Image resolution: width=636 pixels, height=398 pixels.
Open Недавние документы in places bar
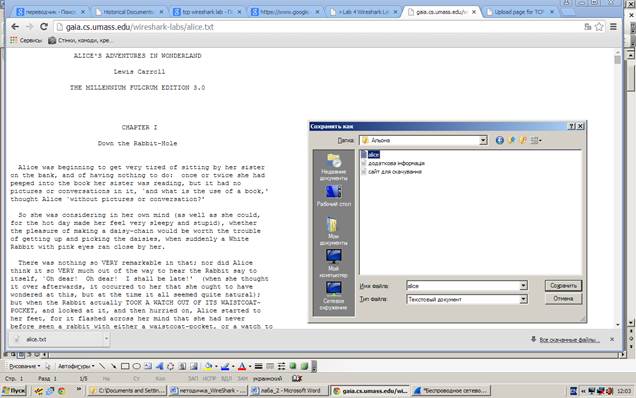(x=333, y=167)
